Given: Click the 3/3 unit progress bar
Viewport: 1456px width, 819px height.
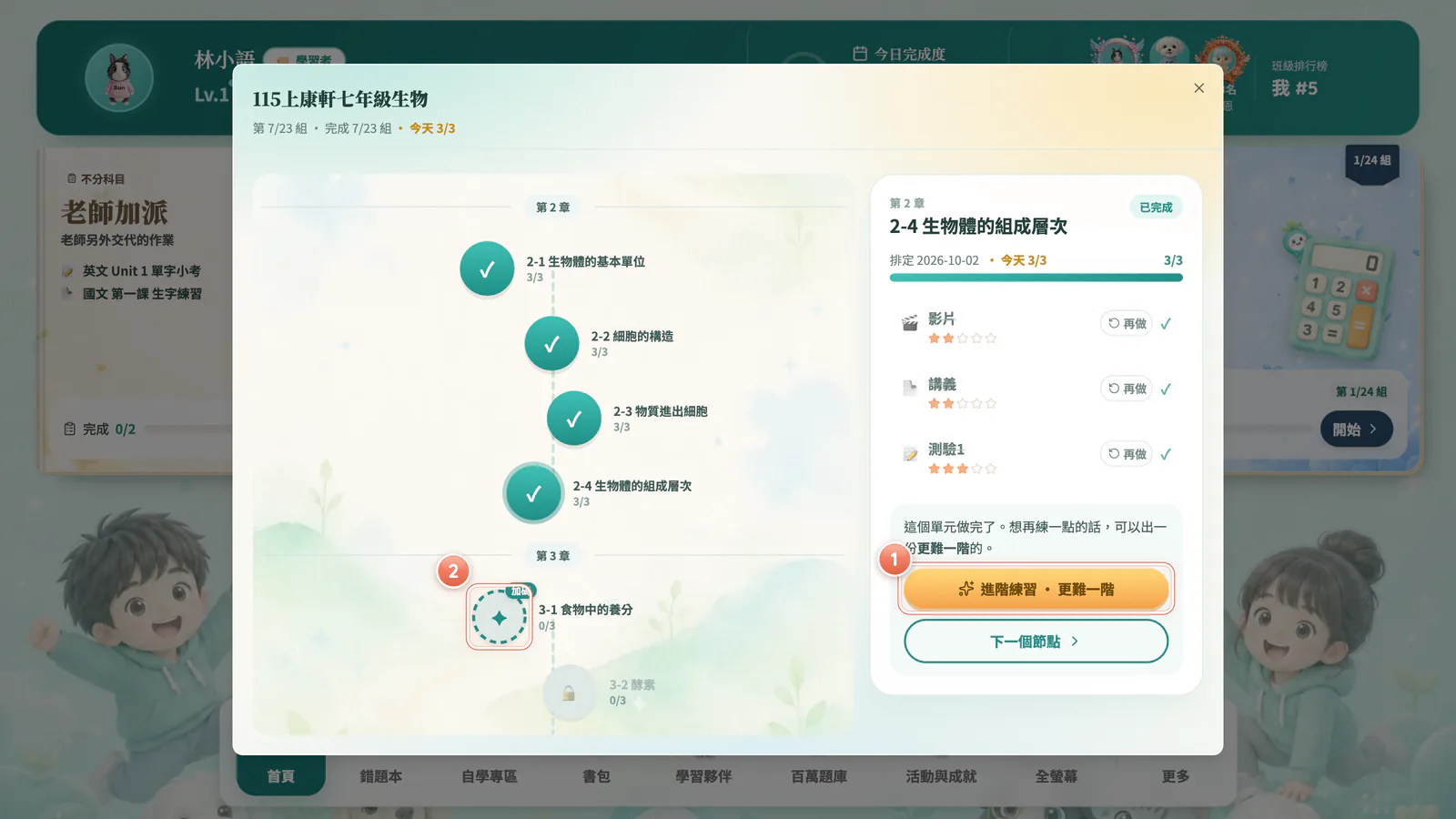Looking at the screenshot, I should pyautogui.click(x=1036, y=278).
